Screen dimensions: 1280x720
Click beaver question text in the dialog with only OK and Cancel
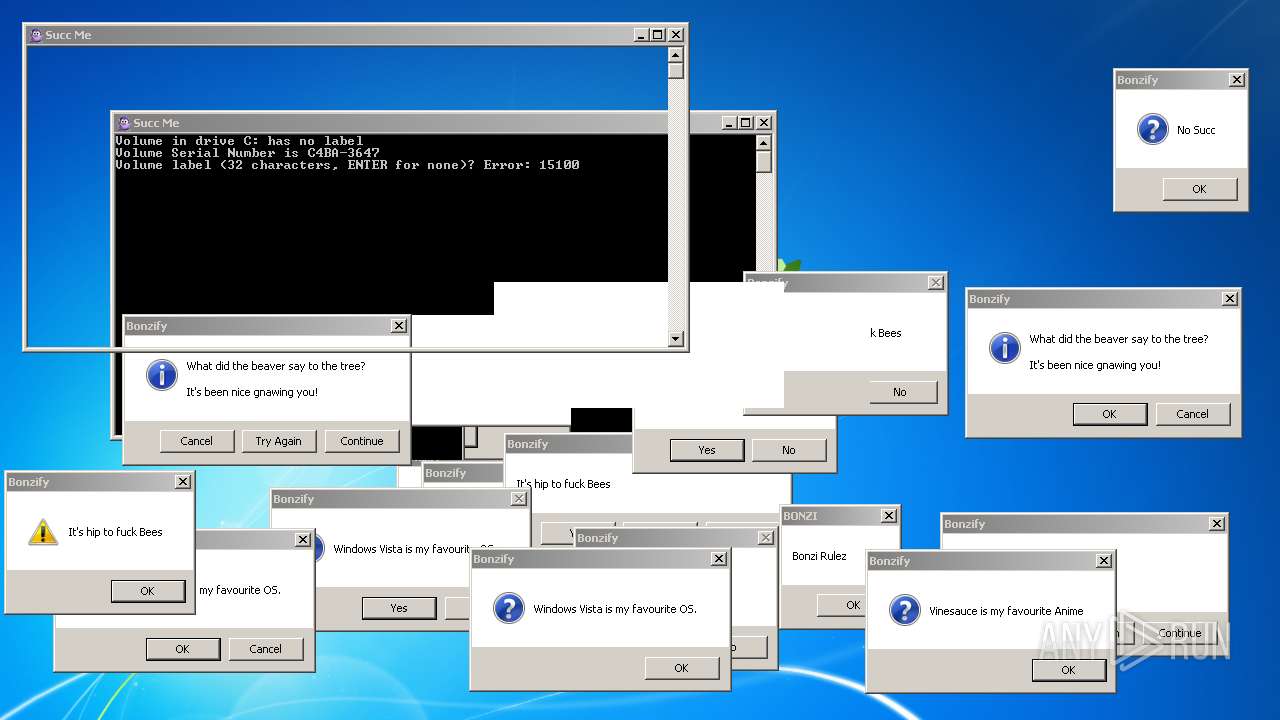tap(1119, 339)
